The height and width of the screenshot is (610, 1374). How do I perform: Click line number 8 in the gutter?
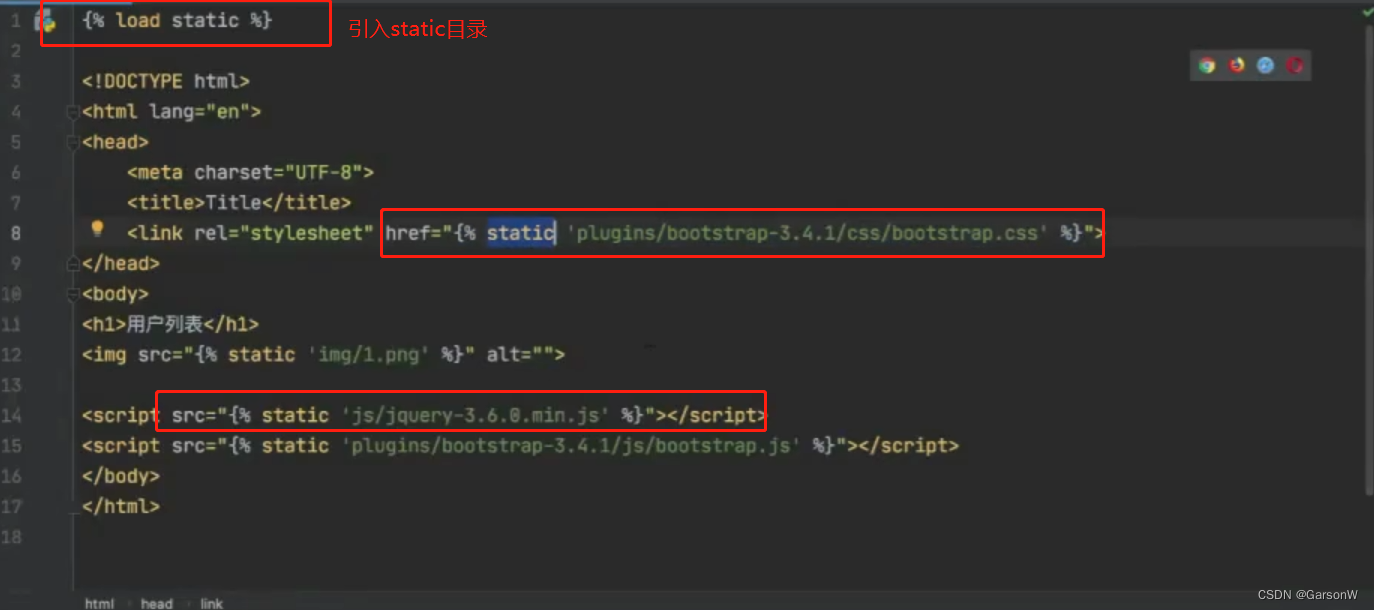click(x=15, y=233)
